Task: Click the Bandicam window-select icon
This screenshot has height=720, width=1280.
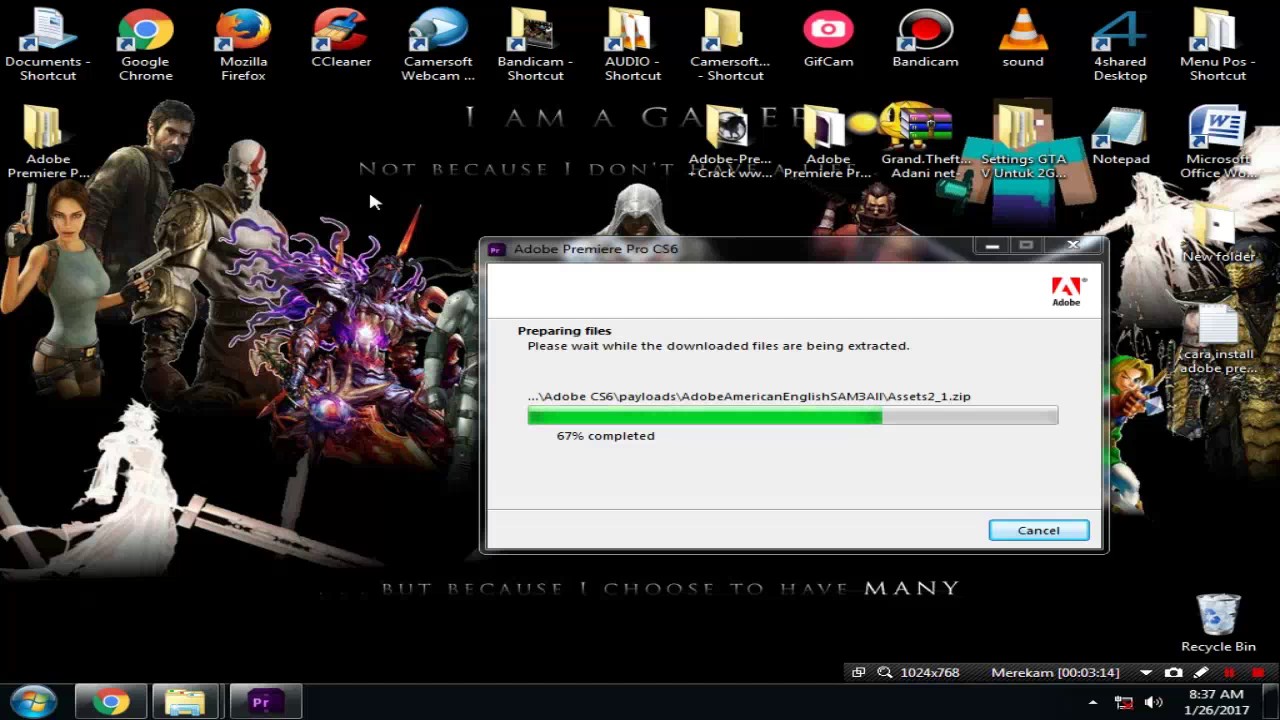Action: pos(858,673)
